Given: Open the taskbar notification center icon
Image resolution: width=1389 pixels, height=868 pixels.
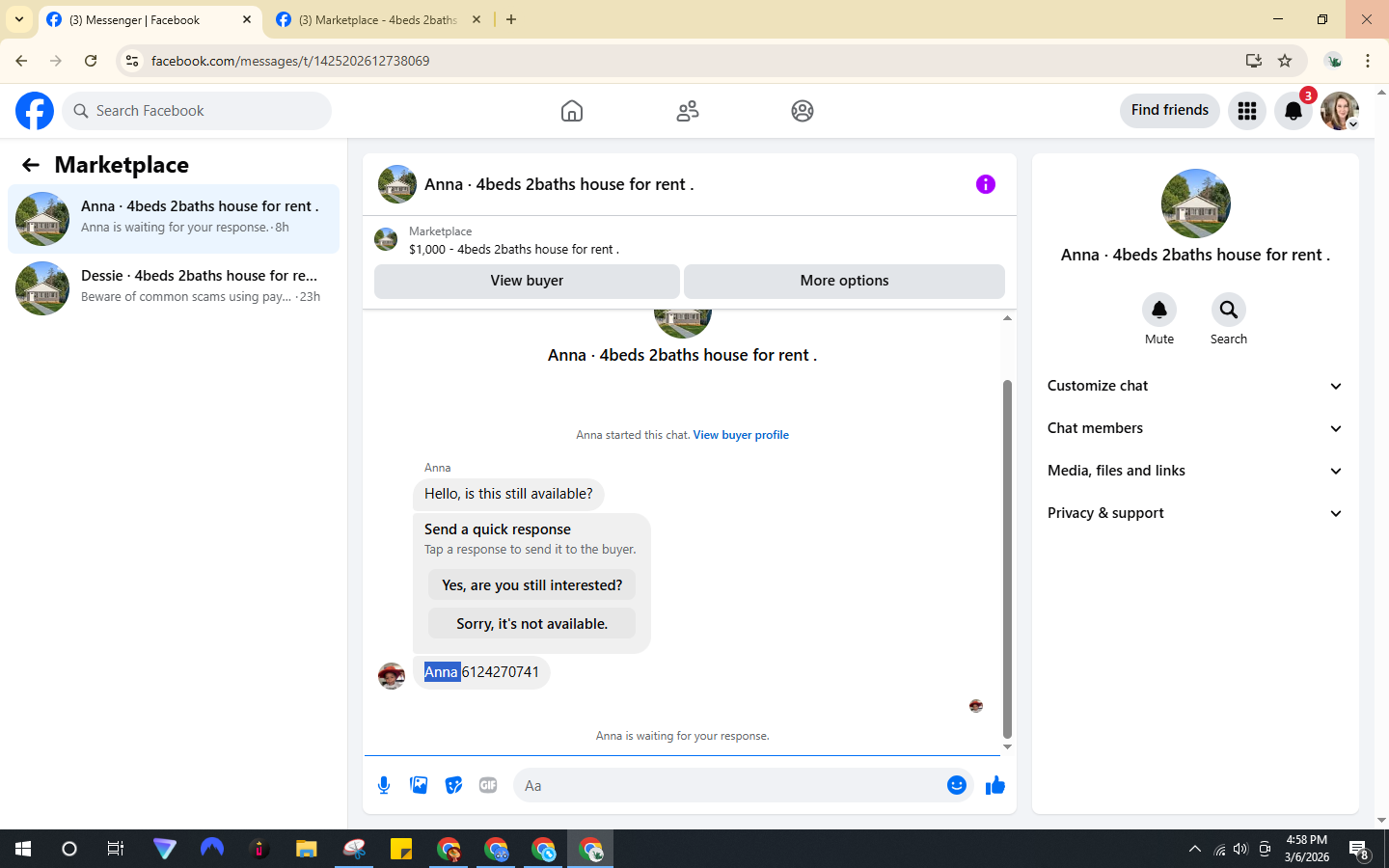Looking at the screenshot, I should pyautogui.click(x=1359, y=850).
